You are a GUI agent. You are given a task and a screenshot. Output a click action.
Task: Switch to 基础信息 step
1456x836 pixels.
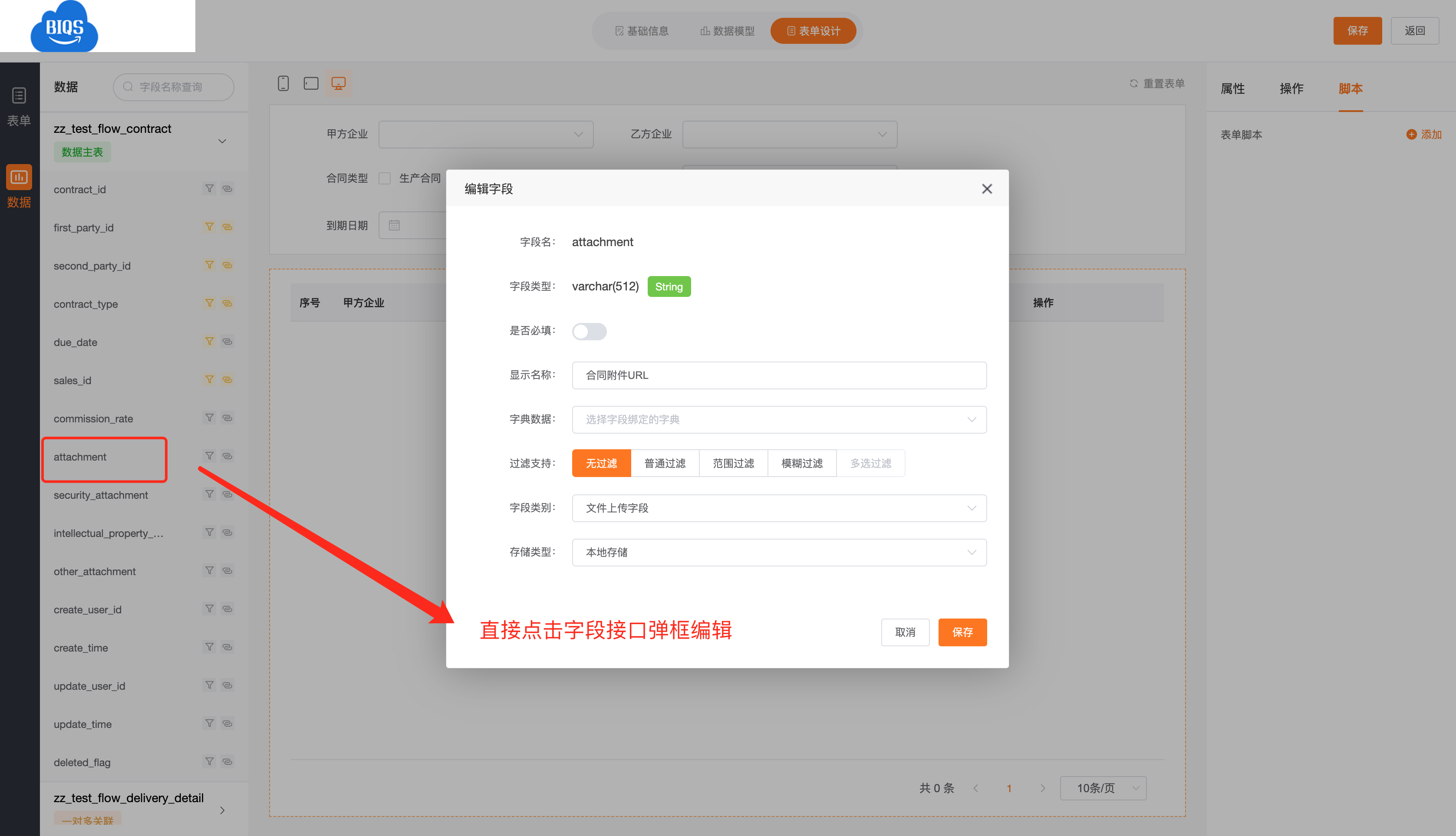point(642,31)
